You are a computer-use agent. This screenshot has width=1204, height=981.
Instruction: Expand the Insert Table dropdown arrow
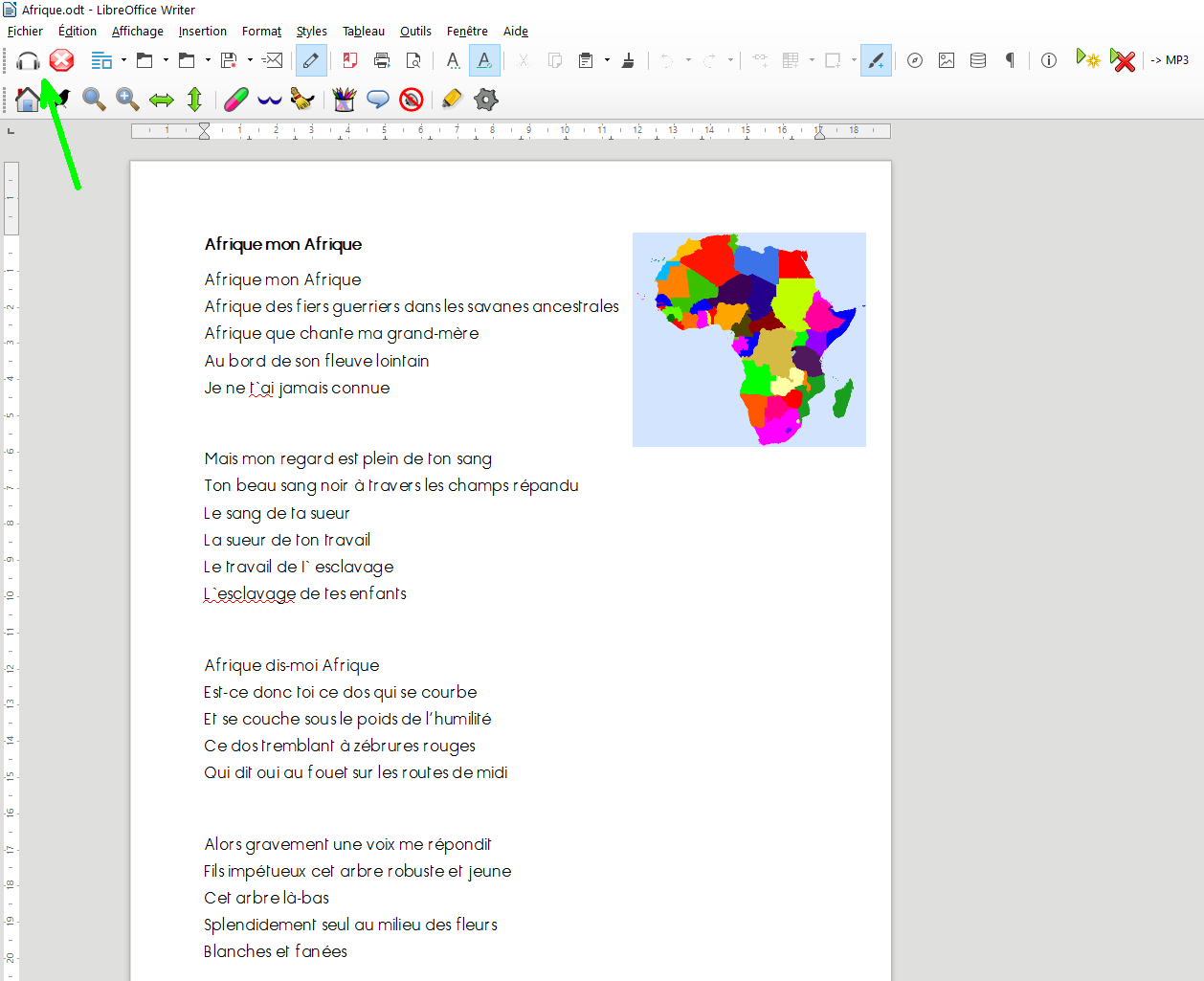812,60
